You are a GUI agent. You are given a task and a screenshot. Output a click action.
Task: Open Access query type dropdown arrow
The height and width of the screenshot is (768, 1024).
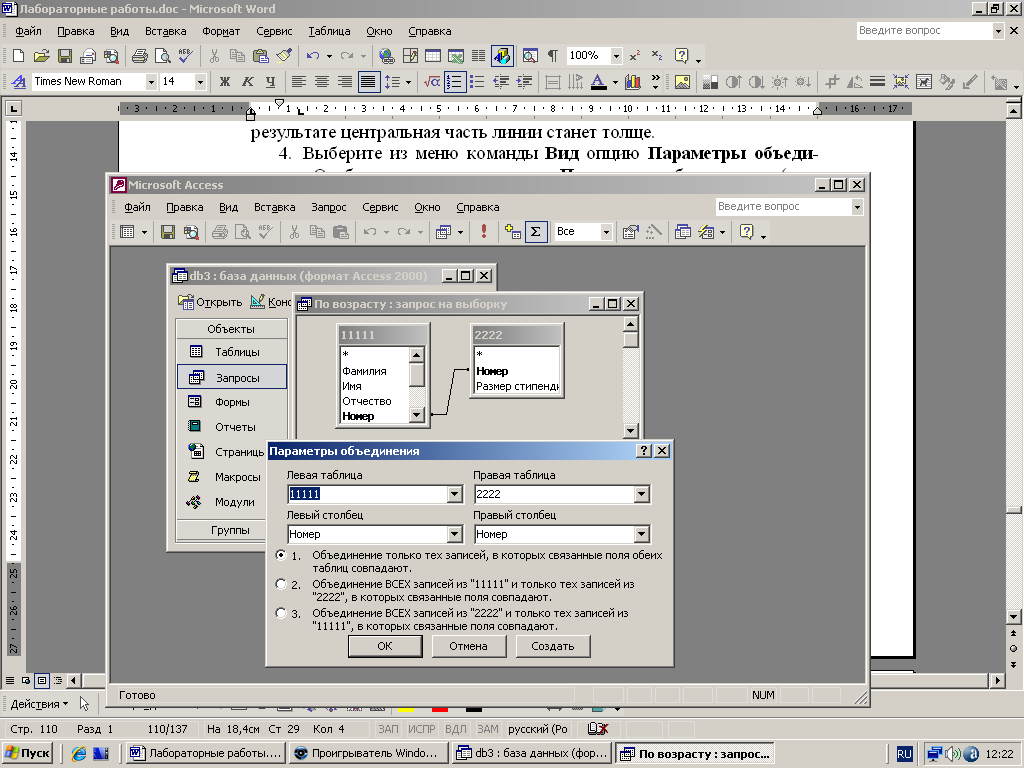[x=460, y=232]
